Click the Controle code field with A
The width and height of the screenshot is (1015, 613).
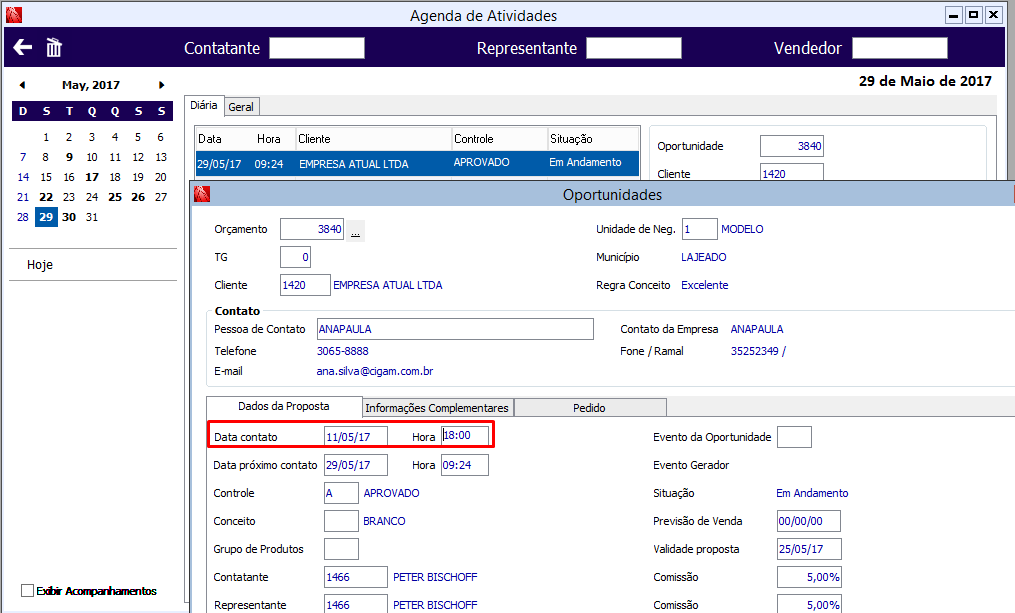coord(341,493)
